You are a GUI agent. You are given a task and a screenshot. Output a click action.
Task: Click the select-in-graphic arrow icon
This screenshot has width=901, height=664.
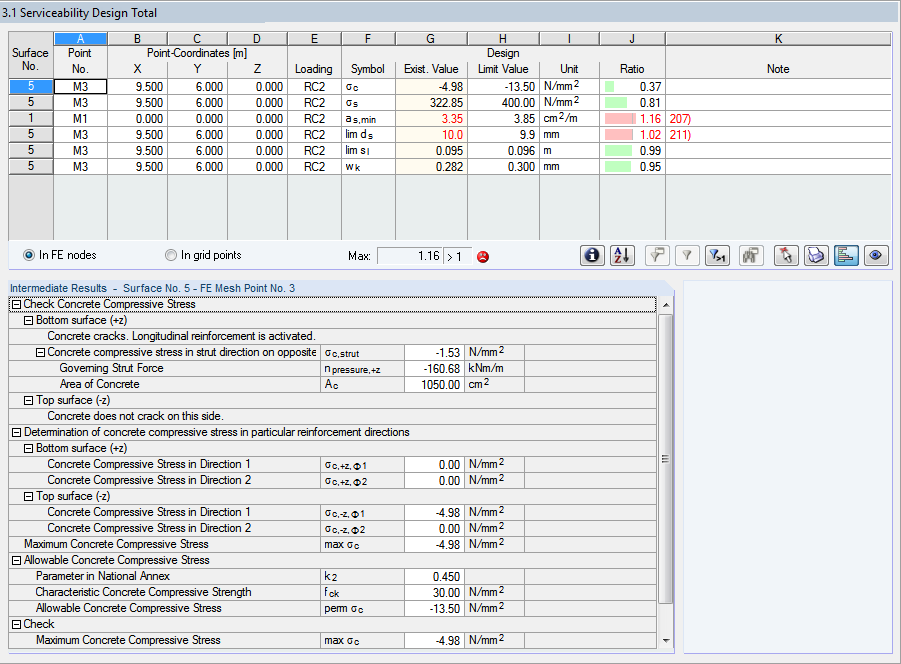pos(785,255)
